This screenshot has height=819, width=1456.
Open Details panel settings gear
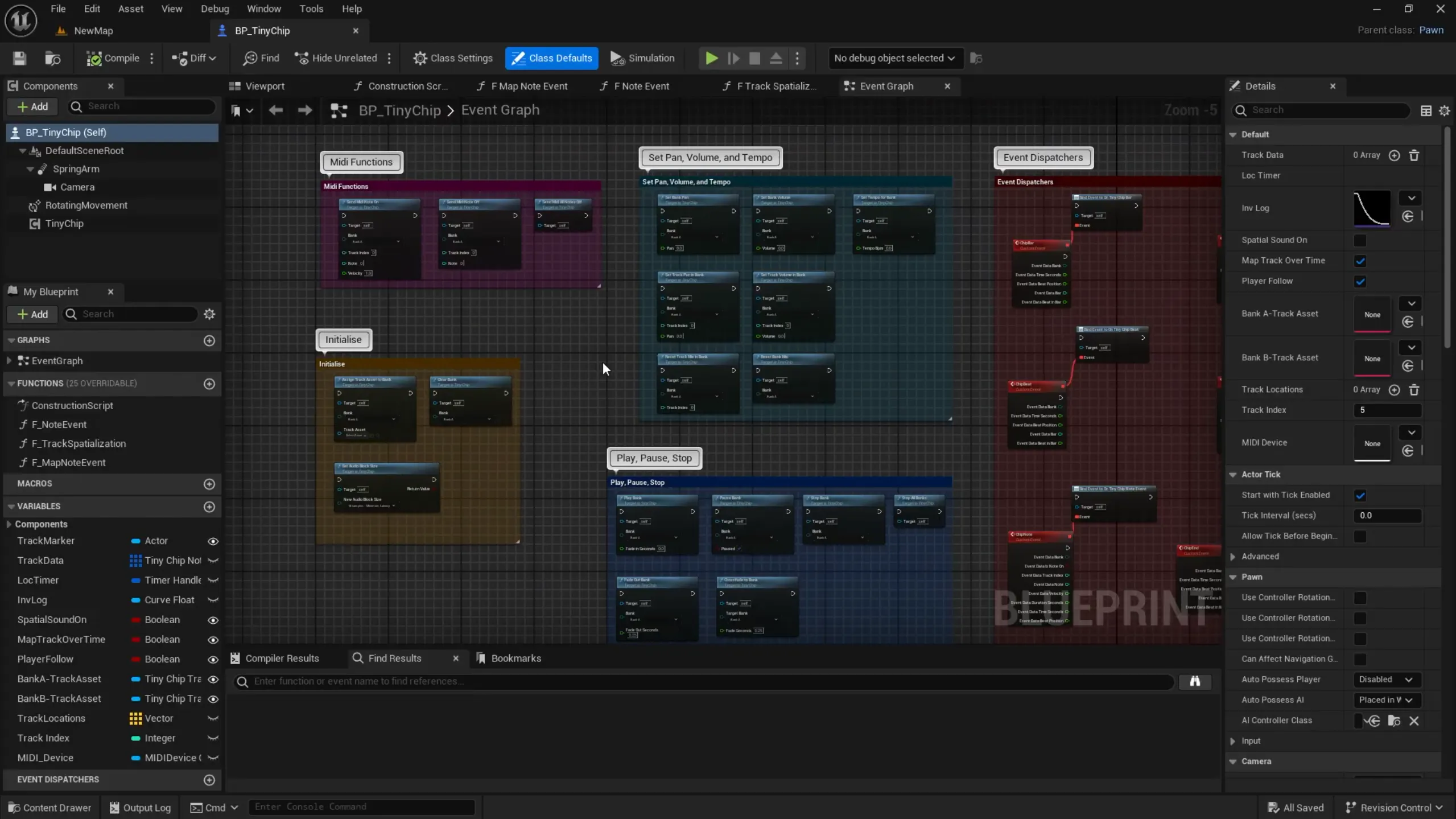pyautogui.click(x=1444, y=110)
